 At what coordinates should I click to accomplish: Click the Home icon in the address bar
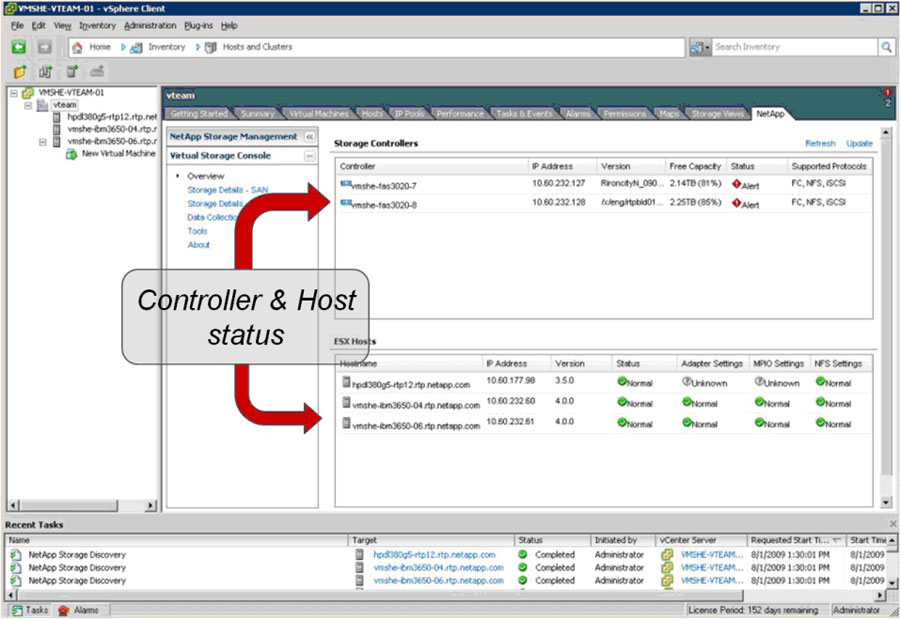(77, 47)
